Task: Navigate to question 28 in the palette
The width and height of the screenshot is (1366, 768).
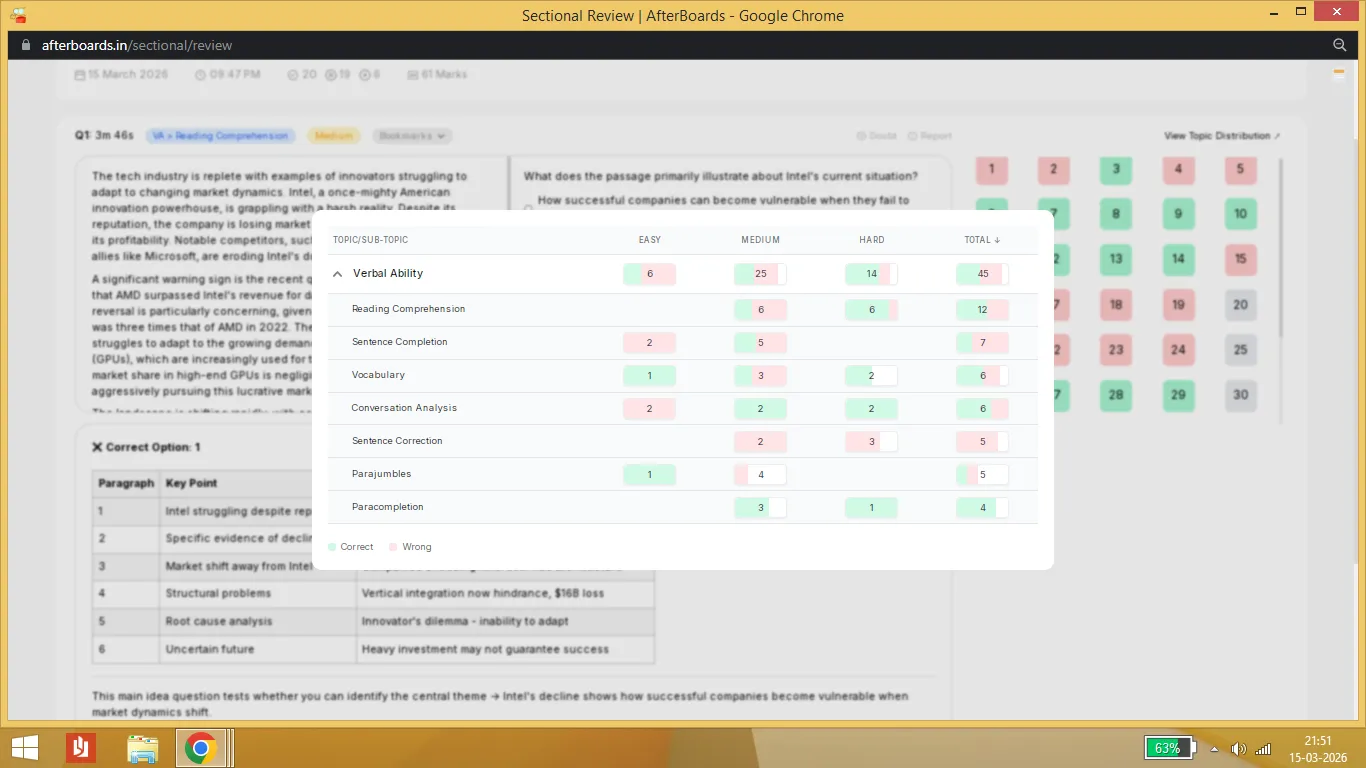Action: (1116, 395)
